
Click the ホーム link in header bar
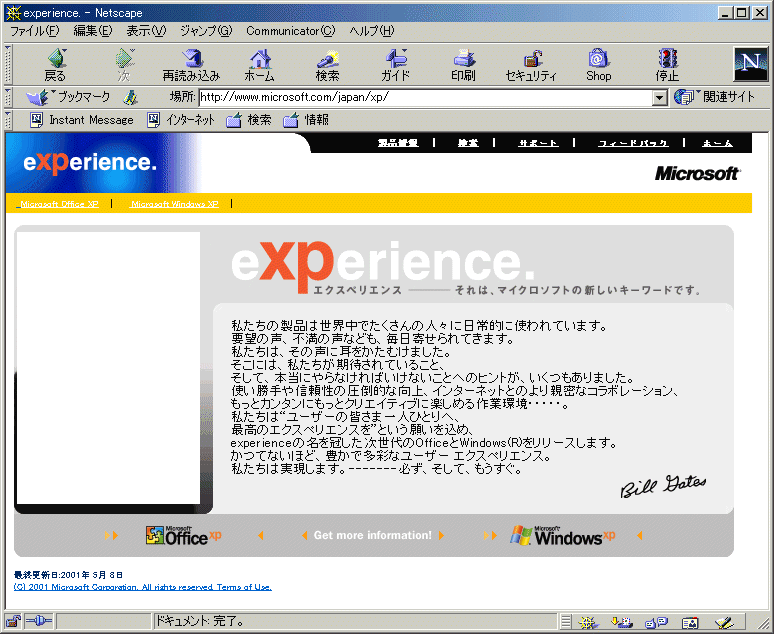click(x=717, y=143)
